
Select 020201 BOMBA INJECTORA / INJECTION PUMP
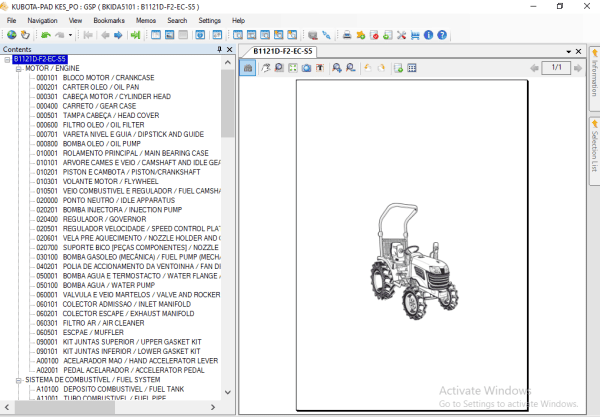tap(109, 210)
